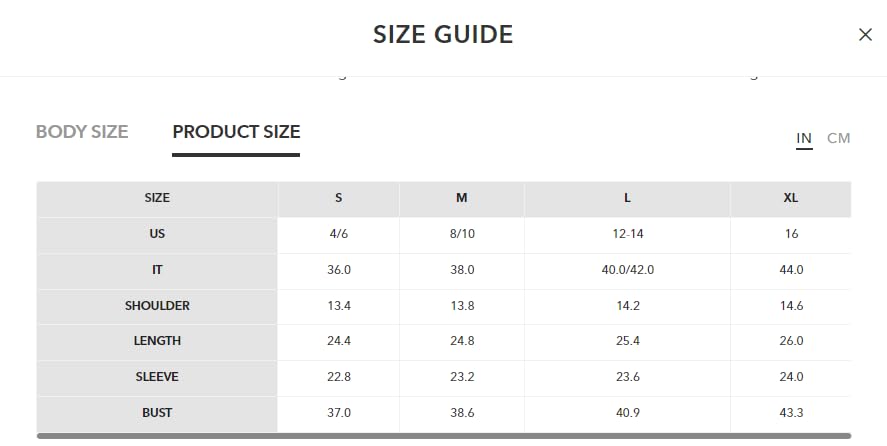Click the horizontal scrollbar under the table
887x446 pixels.
(444, 436)
